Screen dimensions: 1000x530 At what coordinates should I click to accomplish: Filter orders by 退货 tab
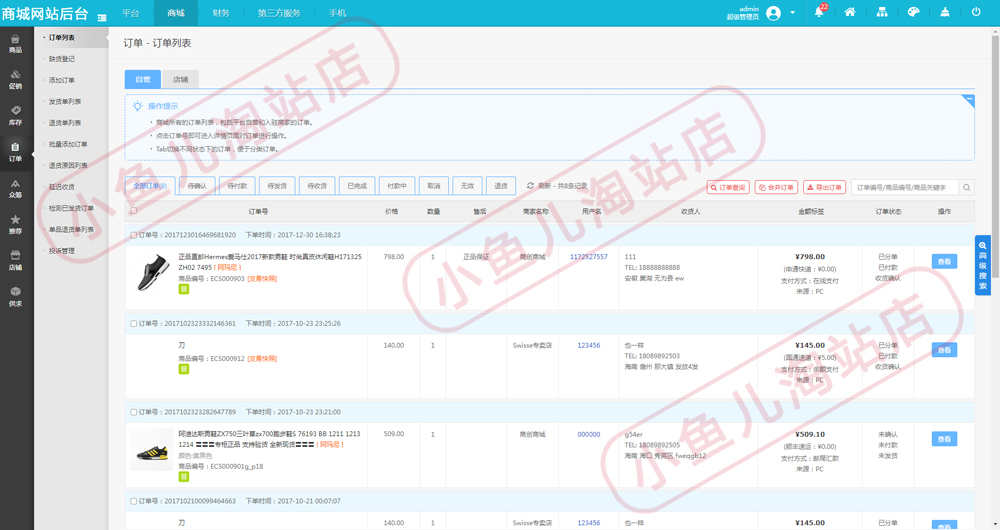coord(501,186)
